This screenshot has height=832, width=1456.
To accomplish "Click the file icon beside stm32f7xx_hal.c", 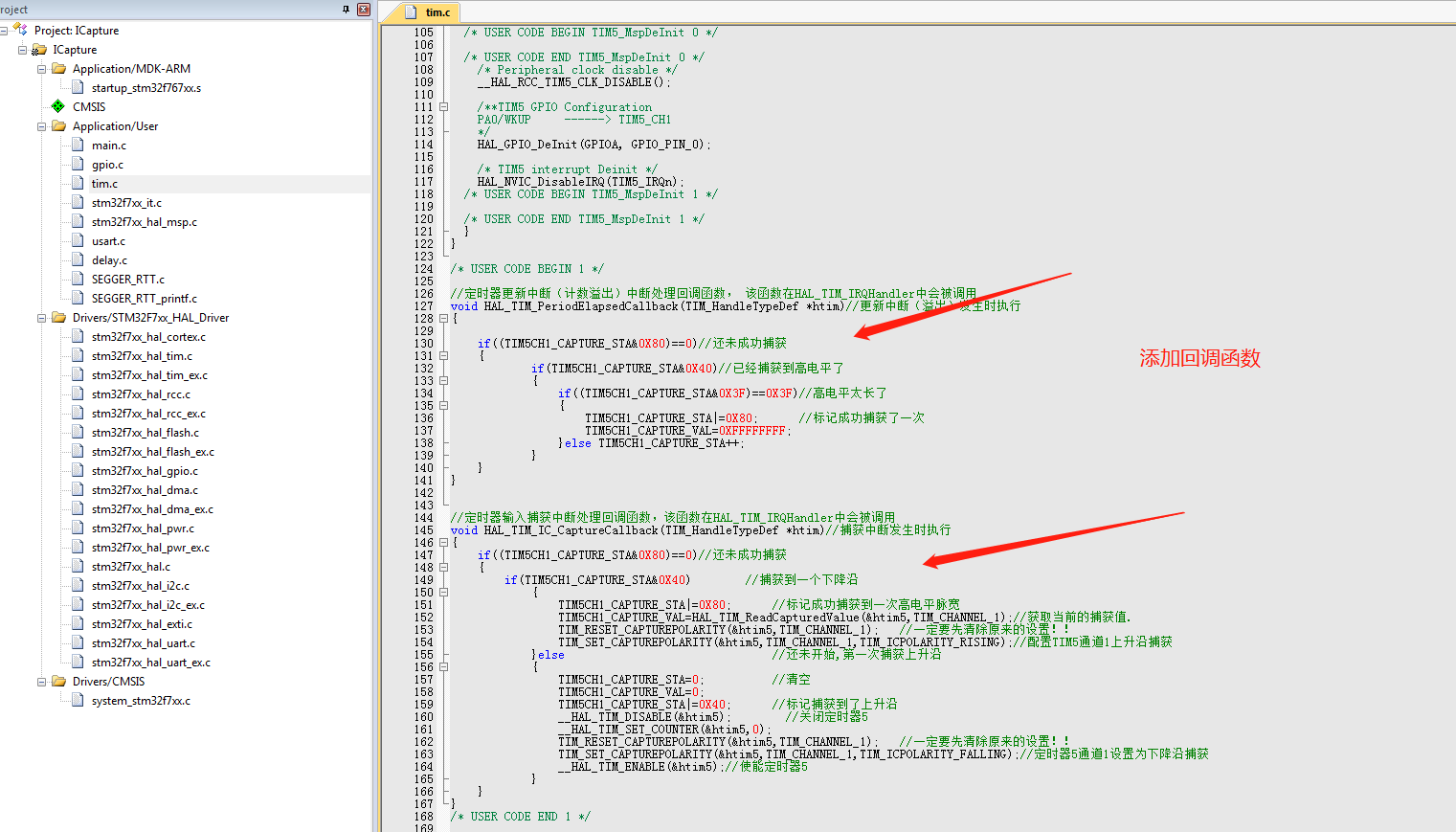I will pos(78,566).
